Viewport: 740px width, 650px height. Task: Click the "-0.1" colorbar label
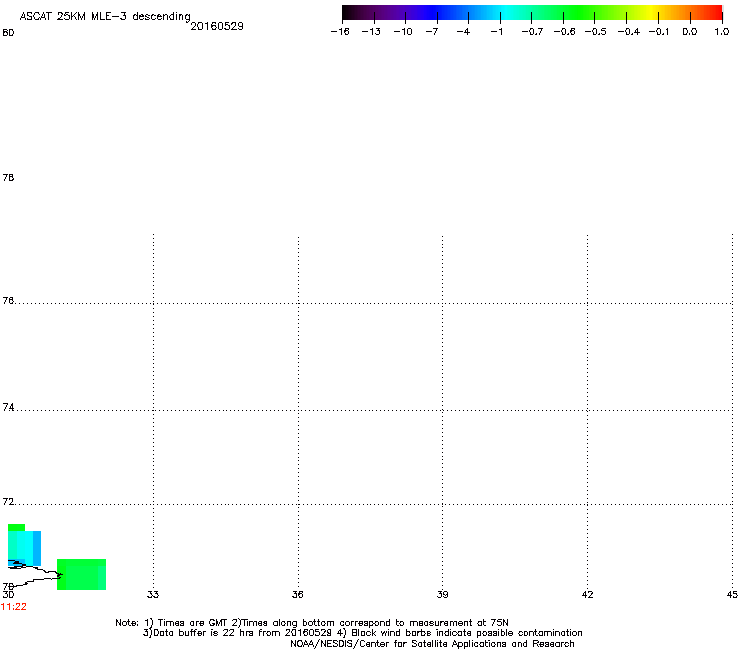click(659, 32)
